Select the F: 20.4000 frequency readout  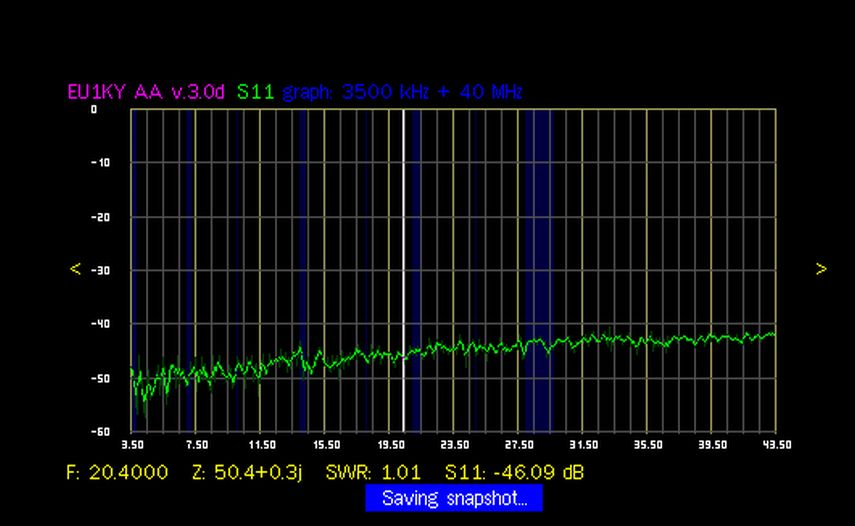click(117, 471)
